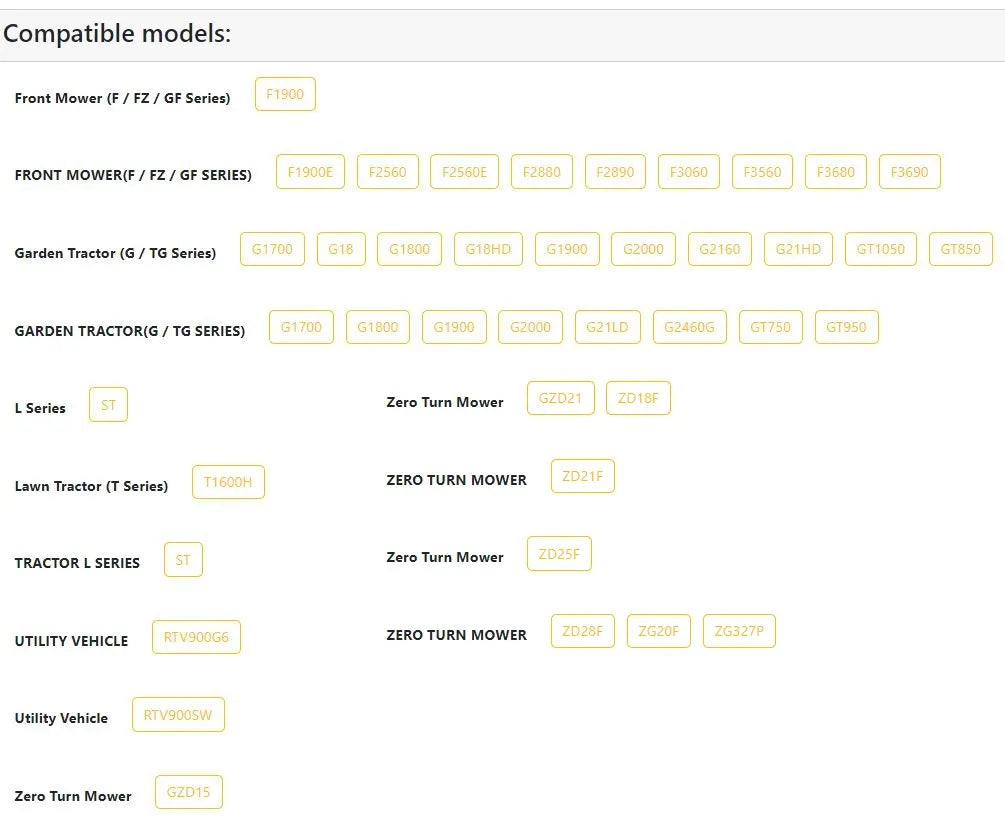The height and width of the screenshot is (829, 1005).
Task: Click the "TRACTOR L SERIES" label
Action: [x=77, y=563]
